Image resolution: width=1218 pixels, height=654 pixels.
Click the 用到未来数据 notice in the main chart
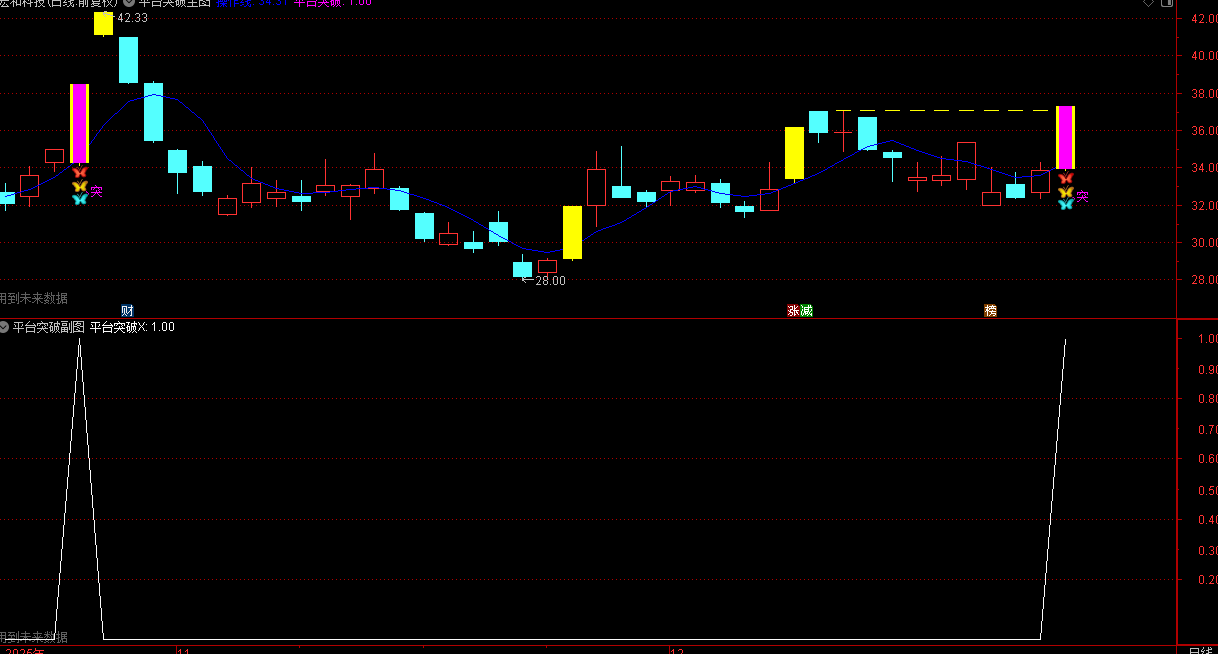pos(34,298)
